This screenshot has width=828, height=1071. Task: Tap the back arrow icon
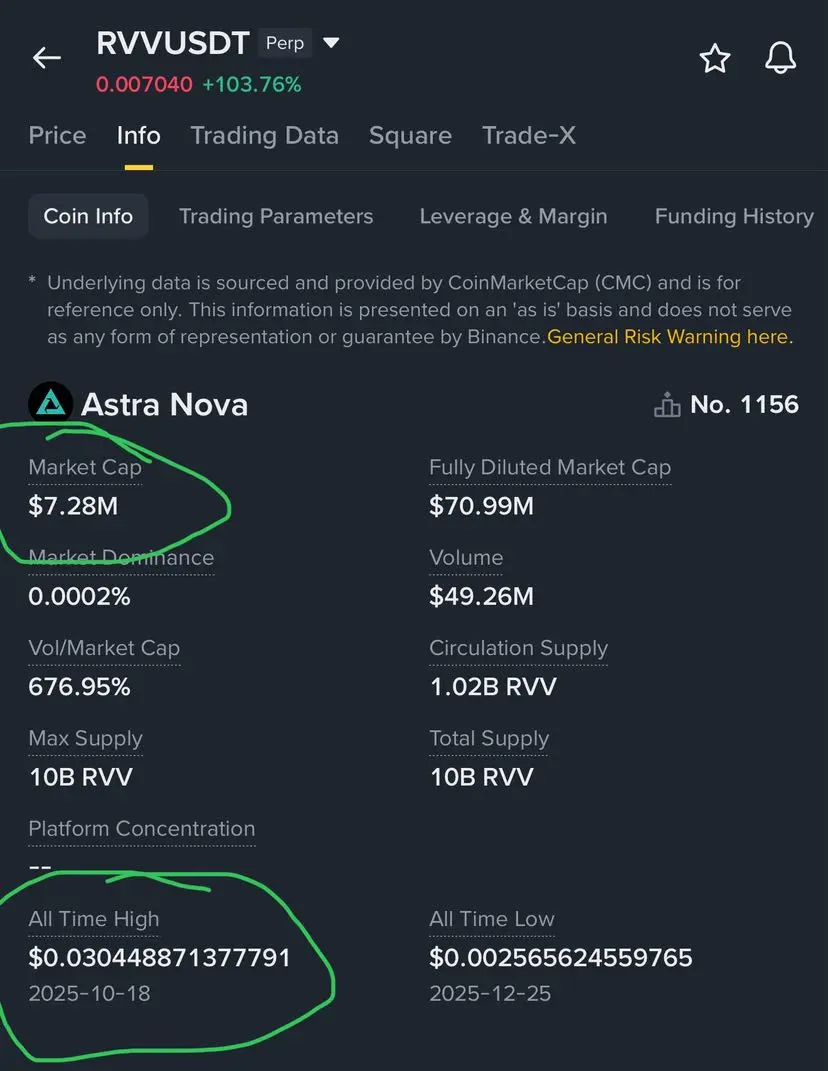(x=47, y=58)
